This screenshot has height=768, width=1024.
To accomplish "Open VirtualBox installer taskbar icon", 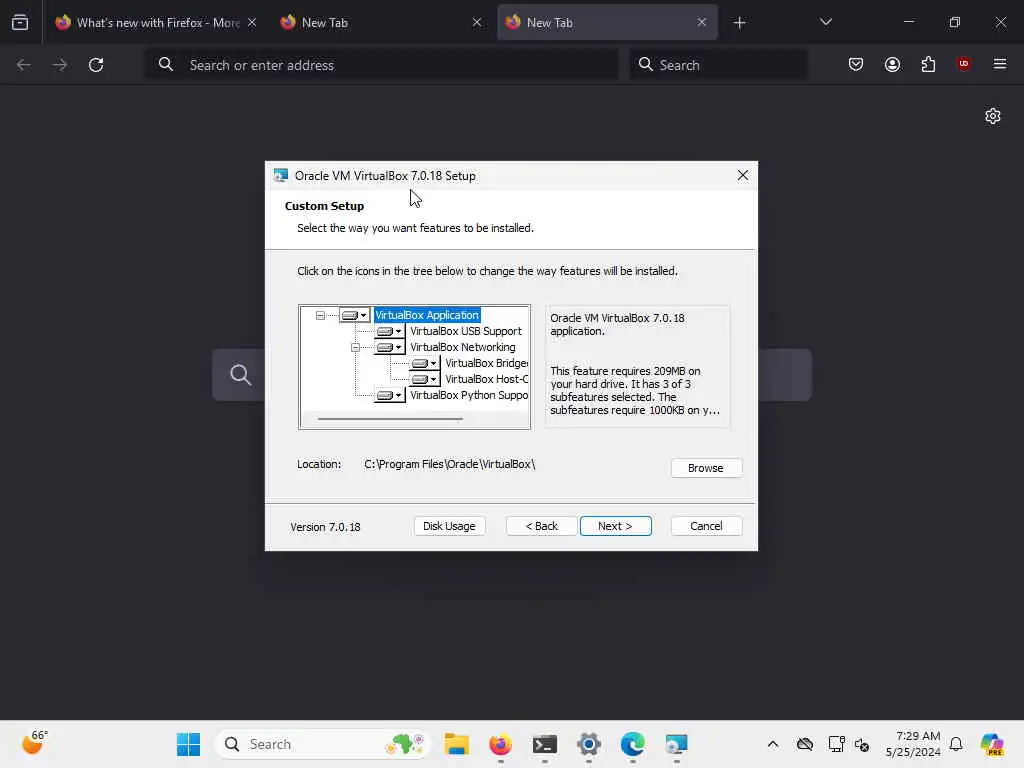I will 677,744.
